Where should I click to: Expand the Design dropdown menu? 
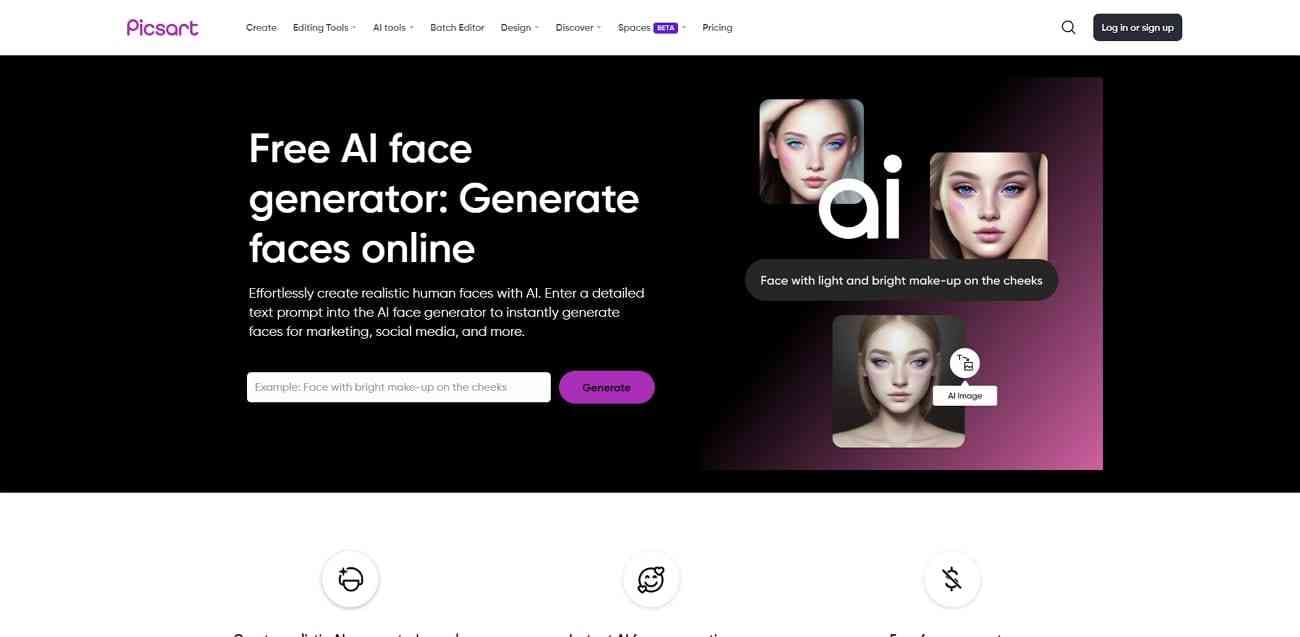(x=519, y=28)
